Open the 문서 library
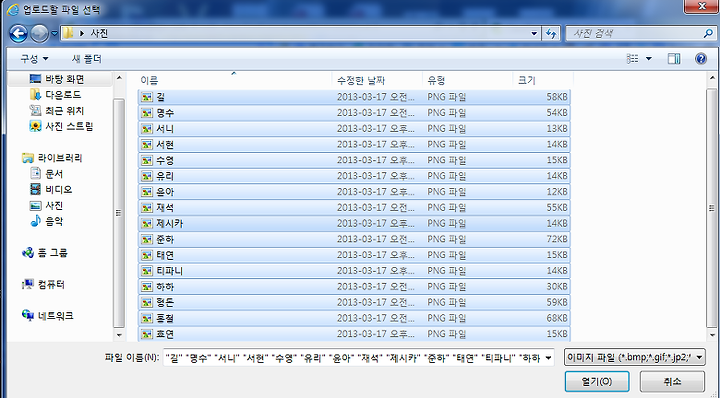 [46, 174]
